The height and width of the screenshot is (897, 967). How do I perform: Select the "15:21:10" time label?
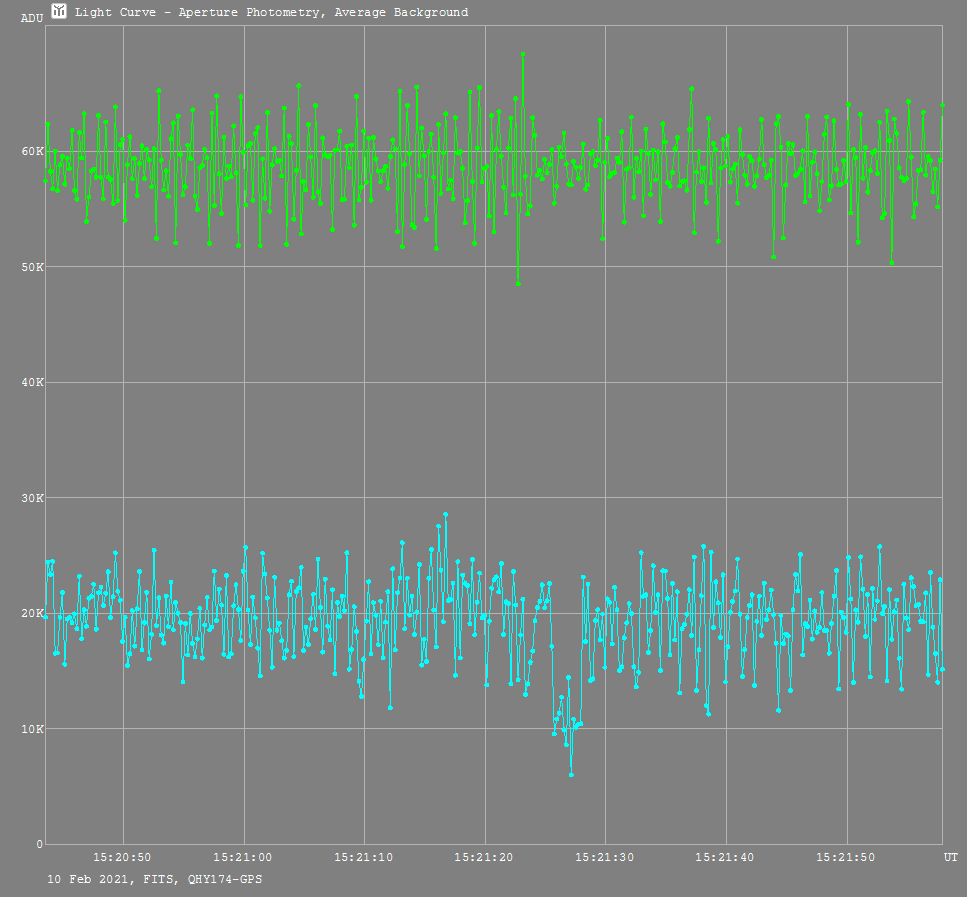coord(363,857)
